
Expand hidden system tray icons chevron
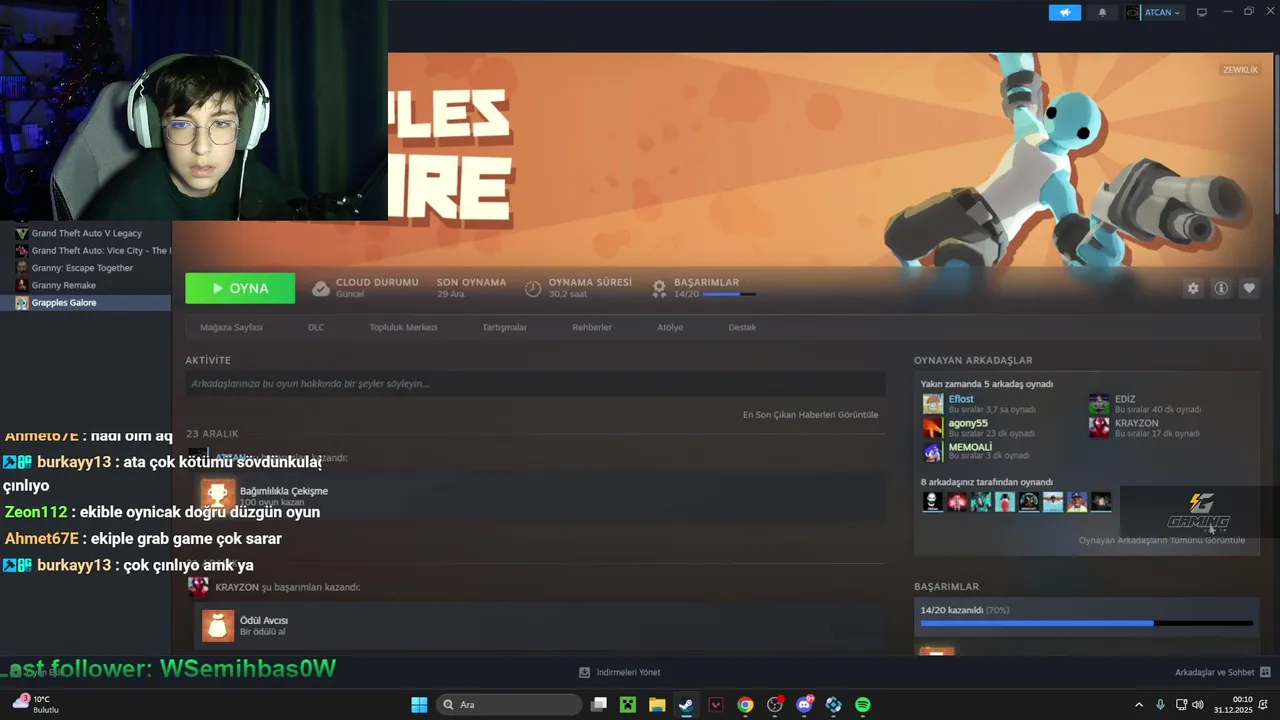[1138, 704]
